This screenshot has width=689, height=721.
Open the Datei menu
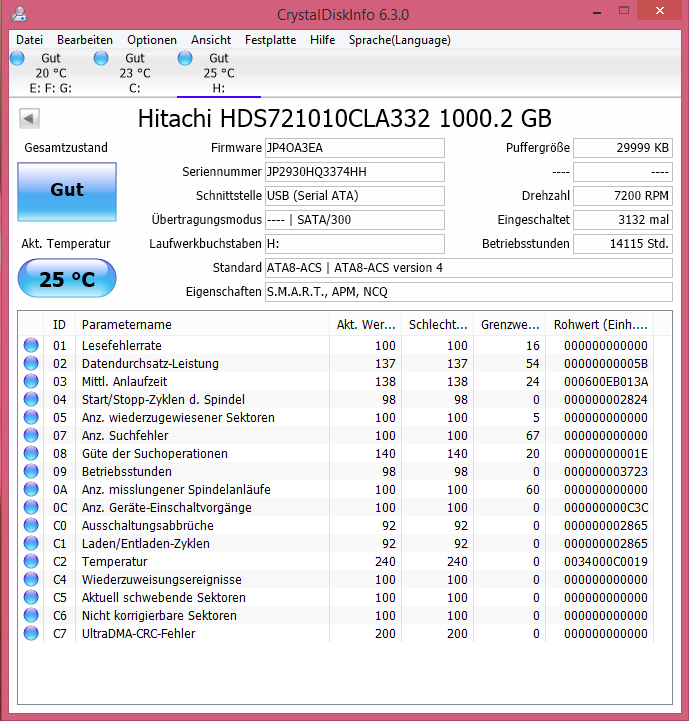[x=29, y=40]
